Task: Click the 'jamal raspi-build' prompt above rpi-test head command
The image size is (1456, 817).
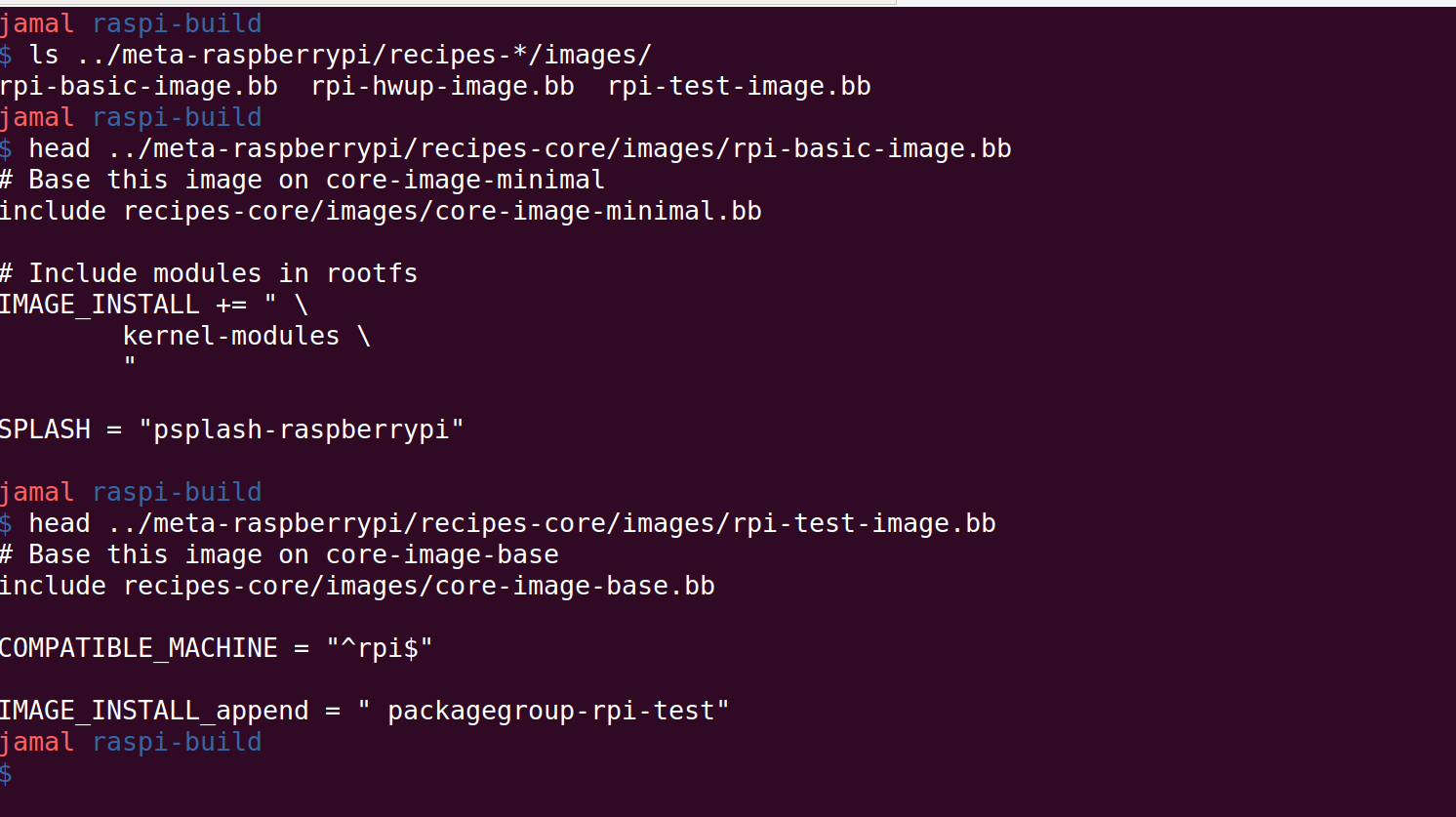Action: [131, 492]
